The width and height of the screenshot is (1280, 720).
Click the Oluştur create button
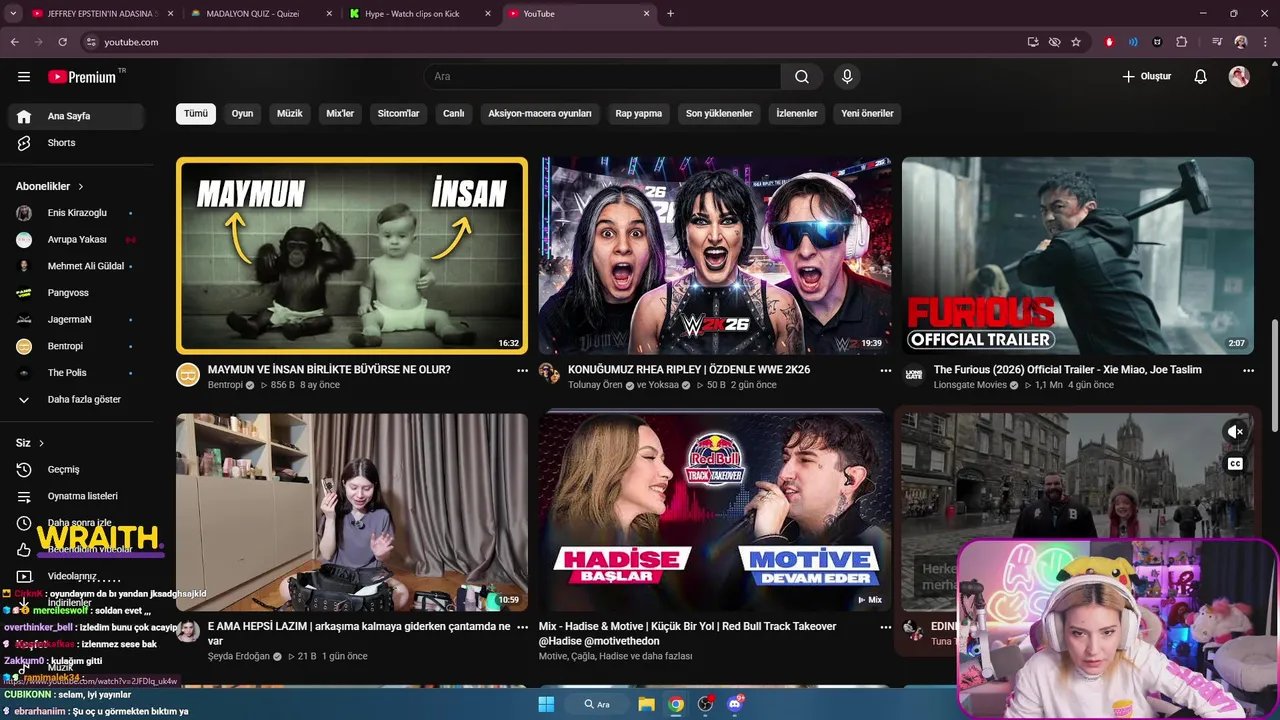[1146, 77]
